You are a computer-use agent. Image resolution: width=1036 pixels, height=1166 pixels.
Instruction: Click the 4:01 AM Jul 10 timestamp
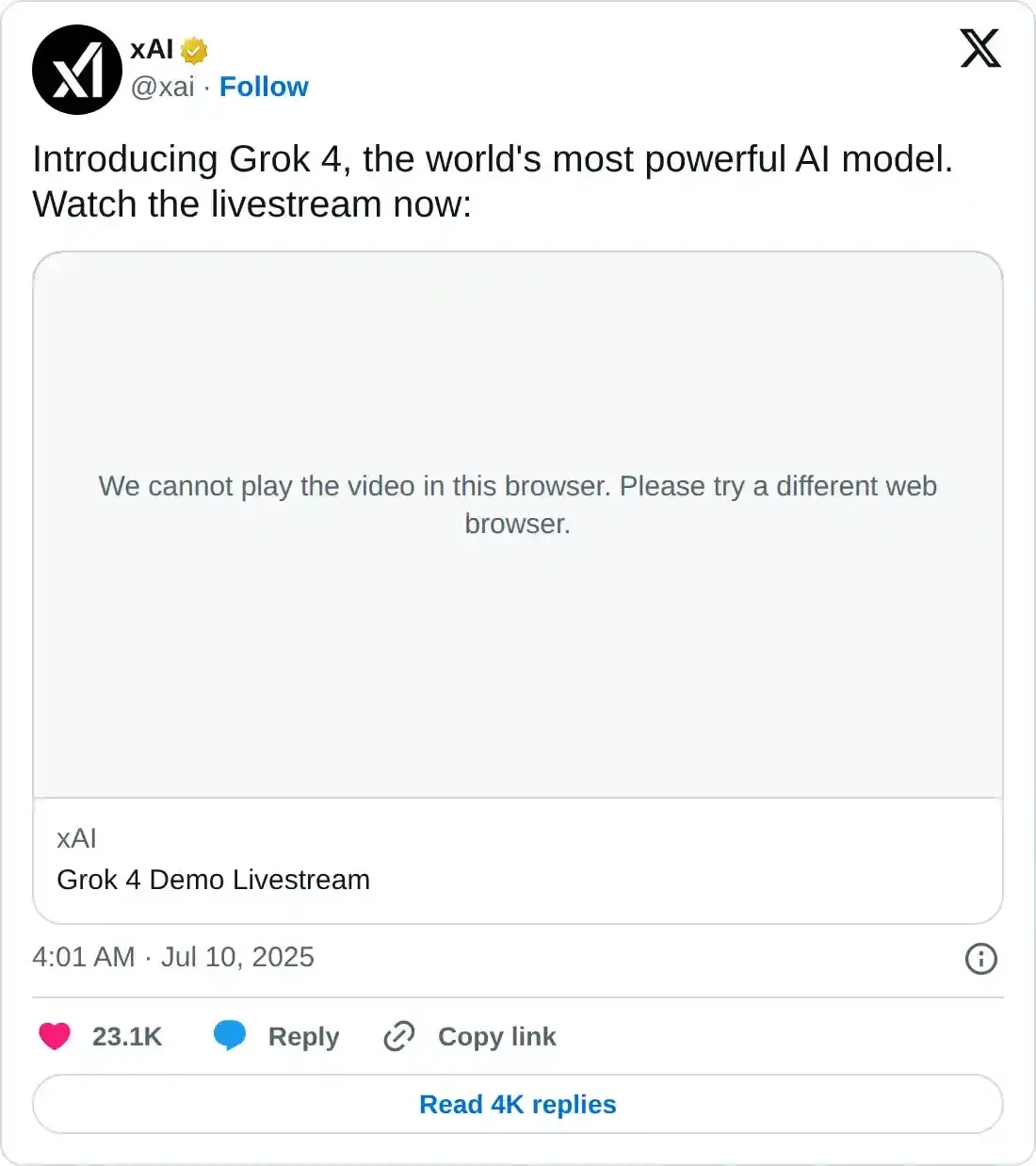(x=173, y=957)
